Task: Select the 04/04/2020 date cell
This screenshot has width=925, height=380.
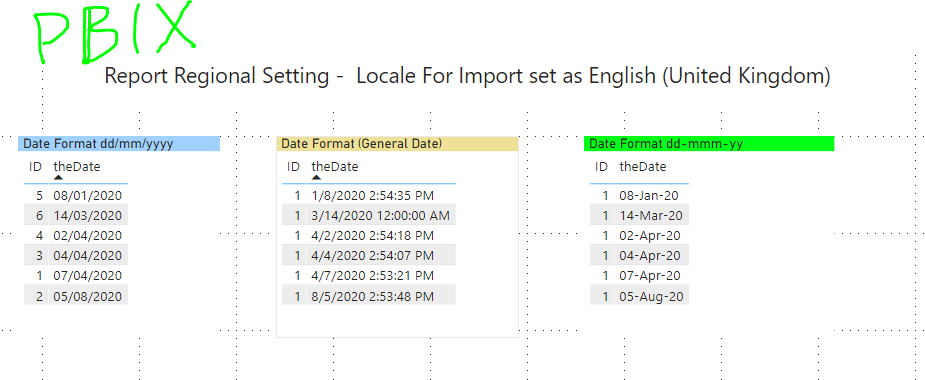Action: (x=88, y=255)
